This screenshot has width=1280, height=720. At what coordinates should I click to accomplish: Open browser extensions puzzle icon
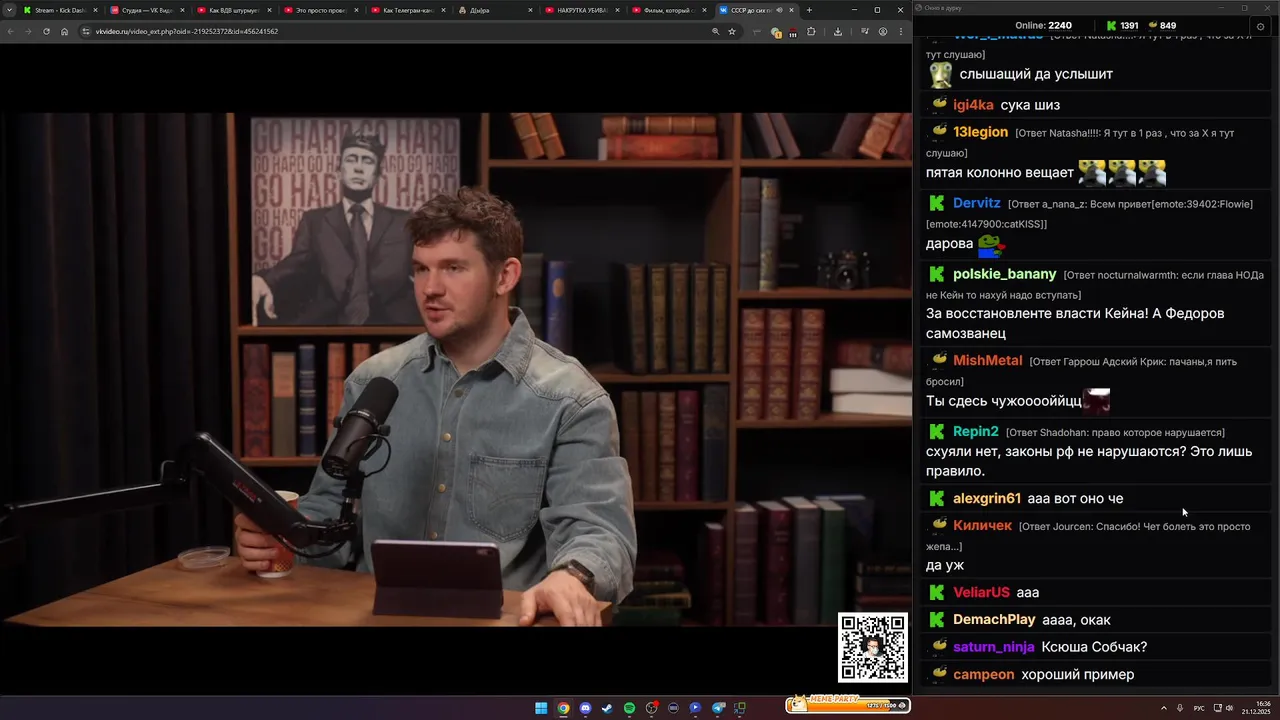(x=811, y=31)
